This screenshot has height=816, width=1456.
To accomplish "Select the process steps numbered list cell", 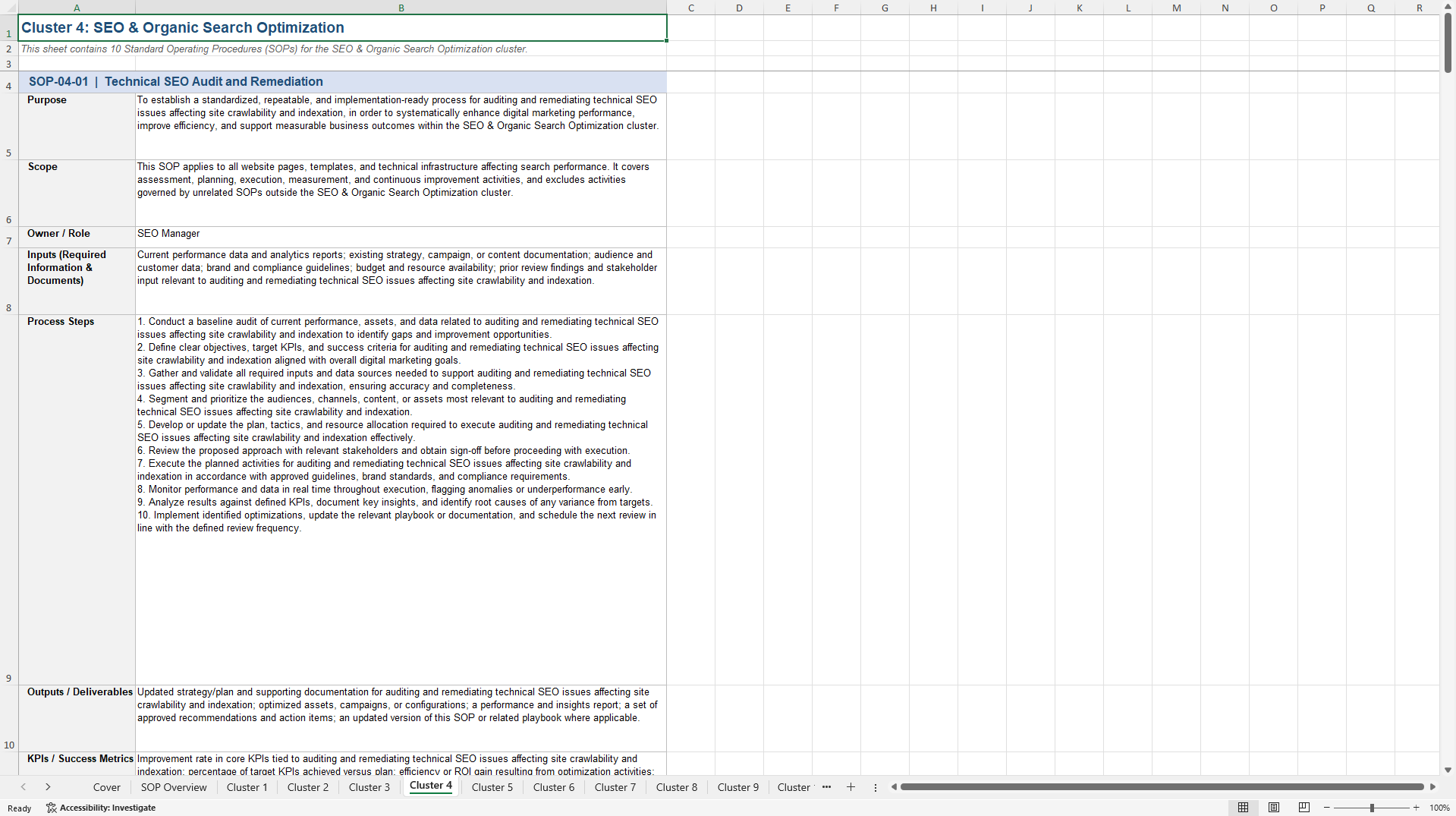I will pyautogui.click(x=401, y=500).
